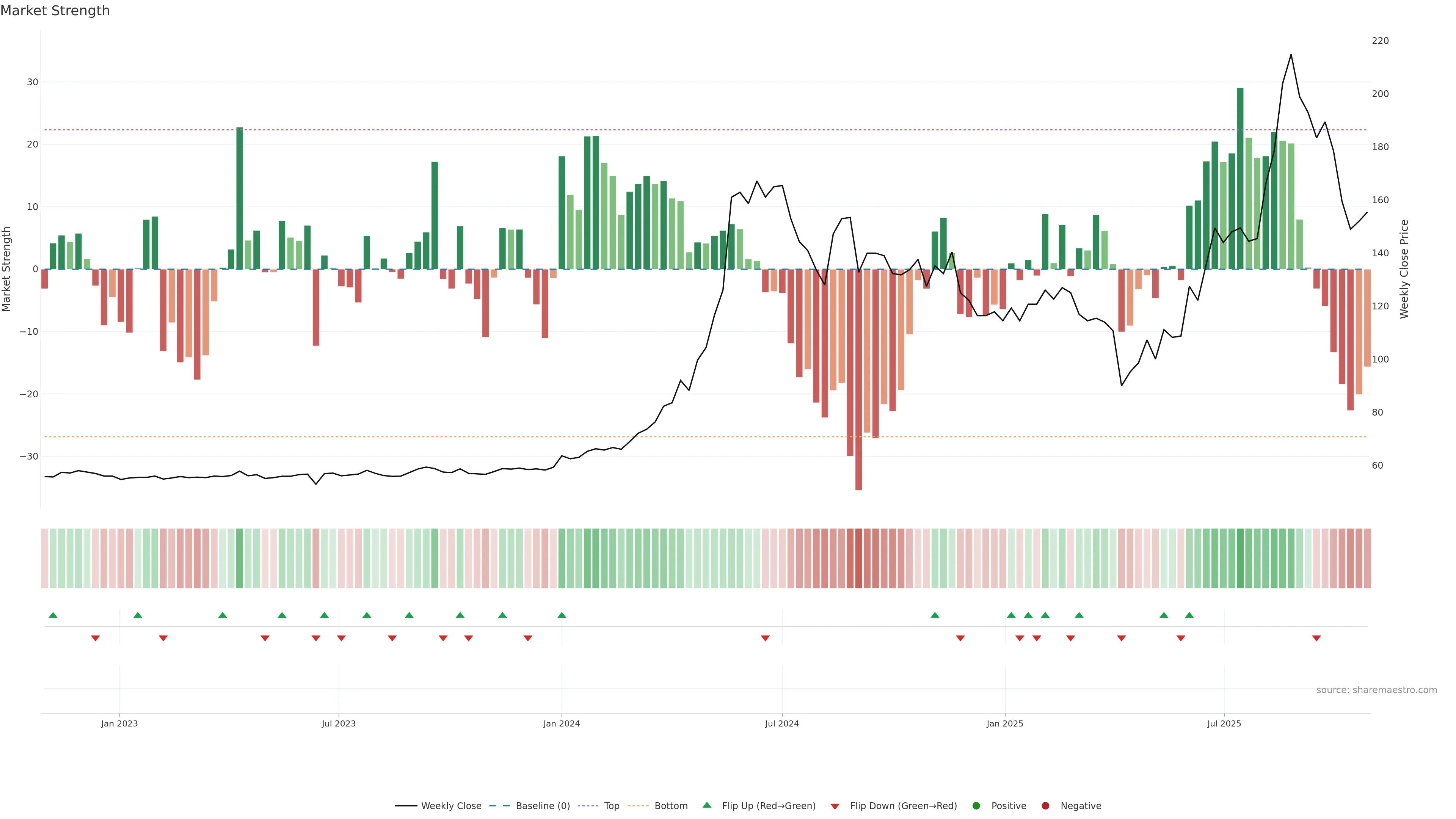Click the Positive green circle legend icon
Image resolution: width=1456 pixels, height=819 pixels.
976,805
